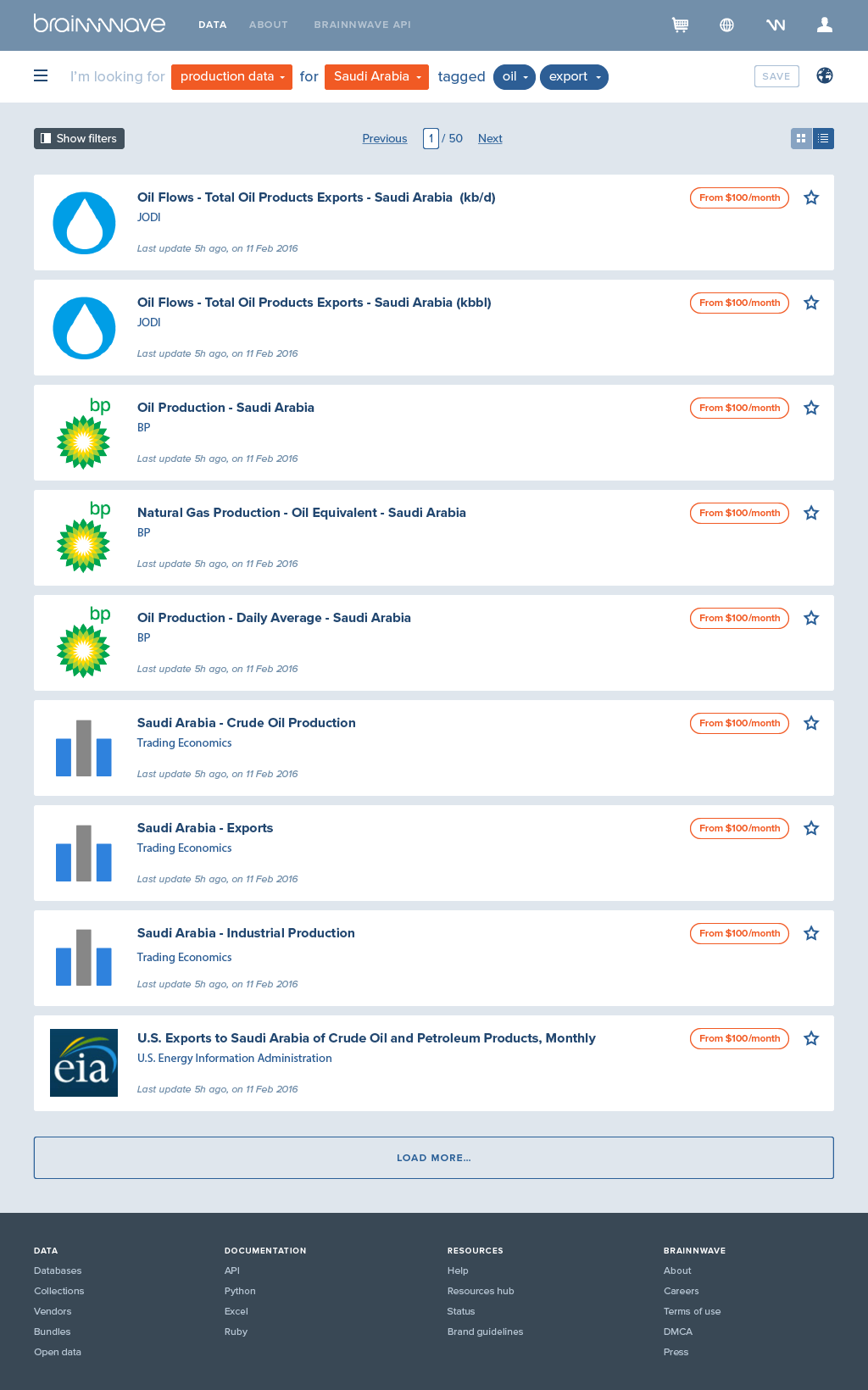Click BP logo for Oil Production - Saudi Arabia
The image size is (868, 1390).
84,432
